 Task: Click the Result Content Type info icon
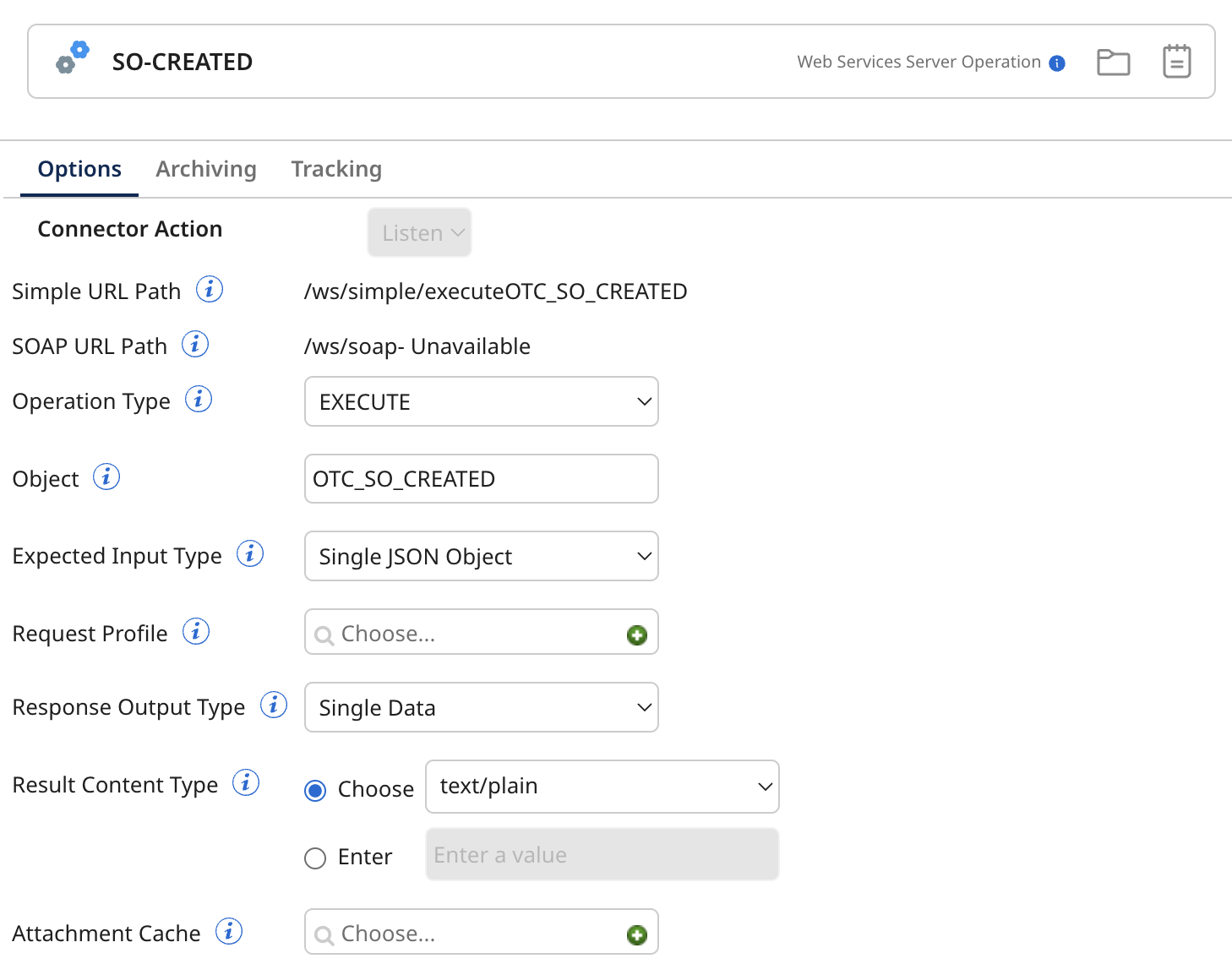click(246, 782)
